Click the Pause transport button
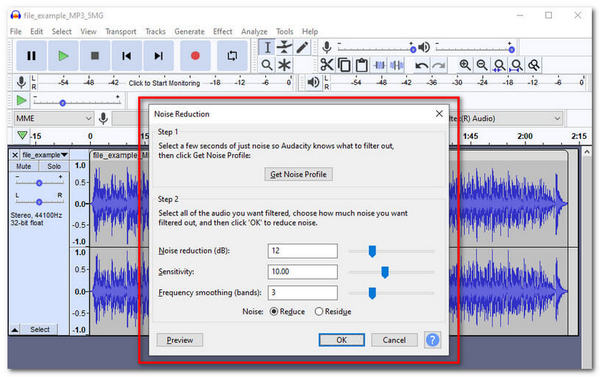 (31, 56)
